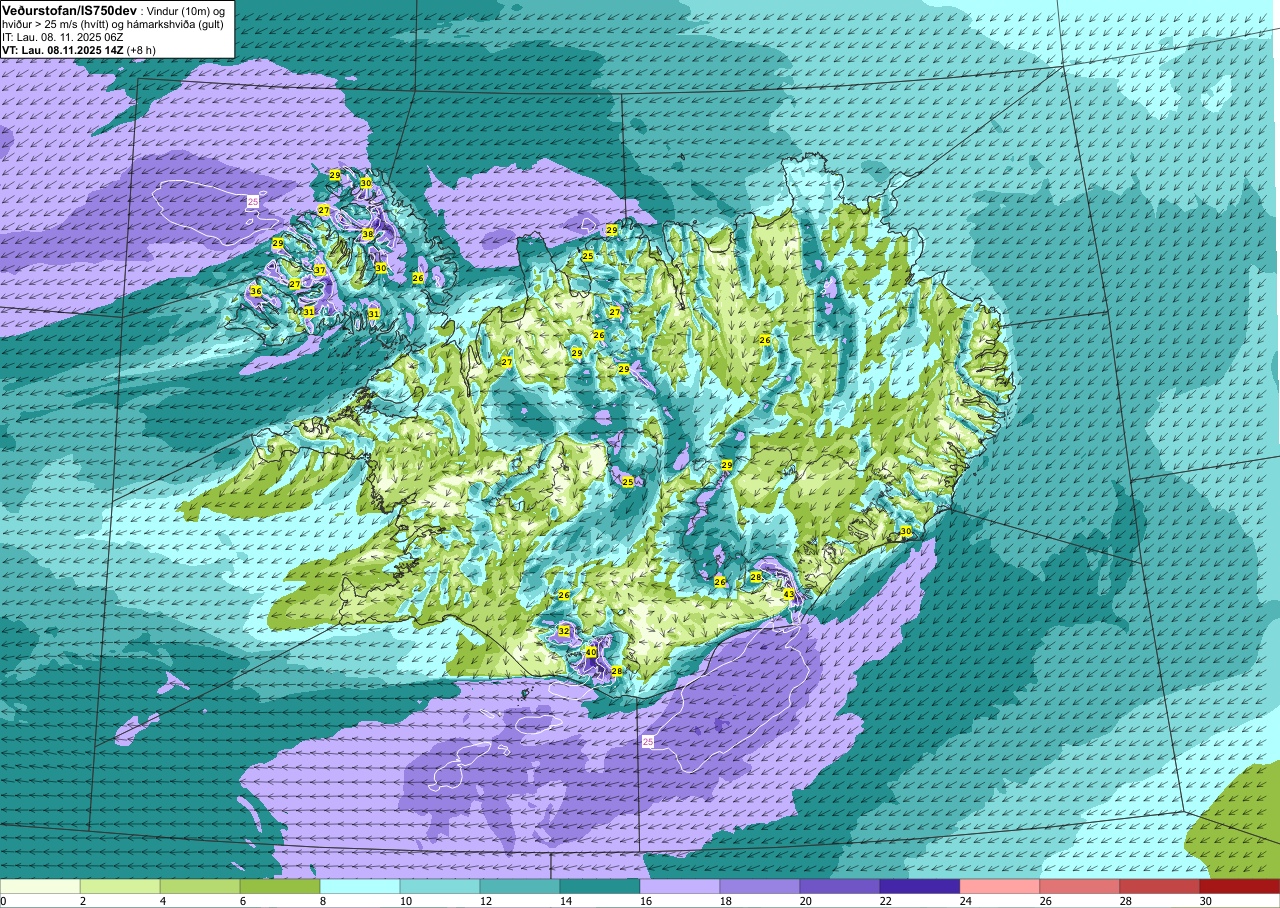The width and height of the screenshot is (1280, 908).
Task: Click the 'Veðurstofan/IS750dev' title text
Action: click(69, 9)
